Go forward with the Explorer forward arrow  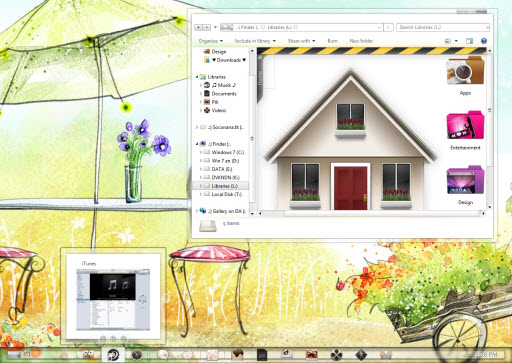[207, 27]
